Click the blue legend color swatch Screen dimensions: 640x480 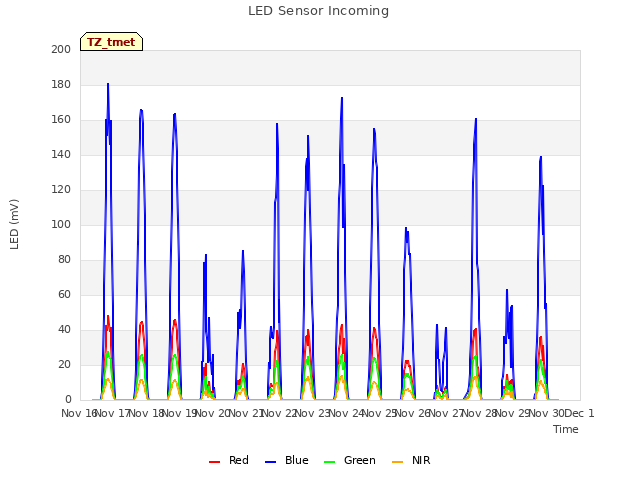point(271,462)
